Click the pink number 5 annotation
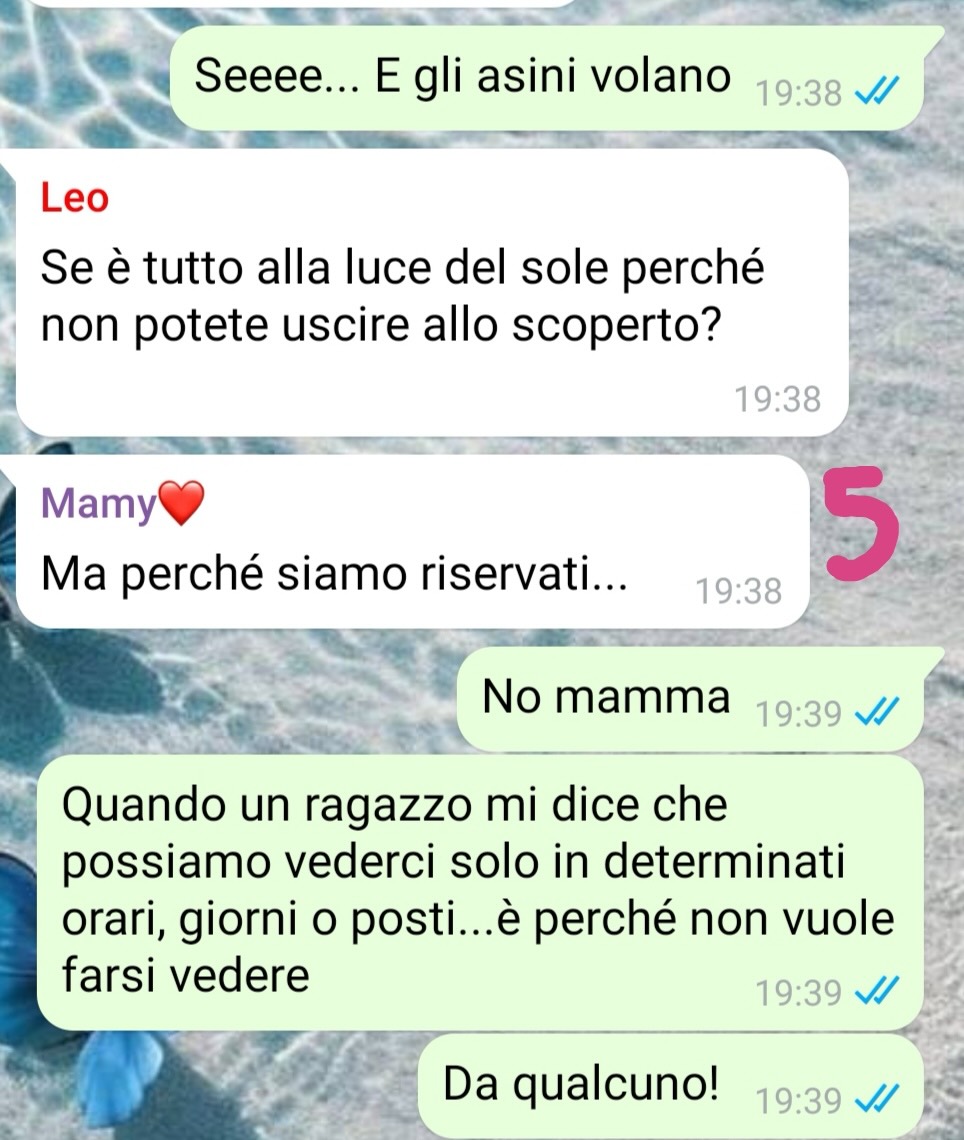The image size is (964, 1140). click(x=861, y=524)
